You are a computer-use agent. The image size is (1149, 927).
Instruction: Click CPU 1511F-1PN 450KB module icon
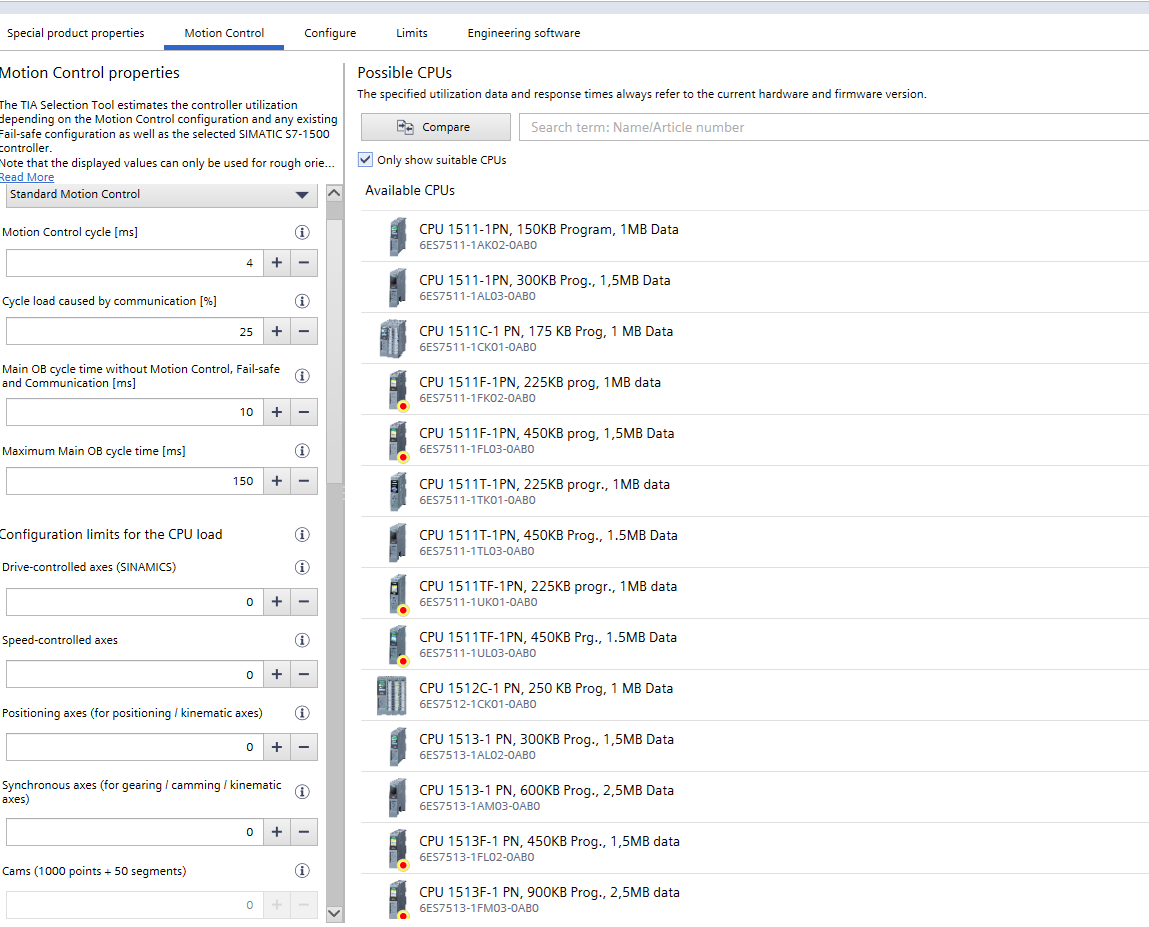pos(397,440)
